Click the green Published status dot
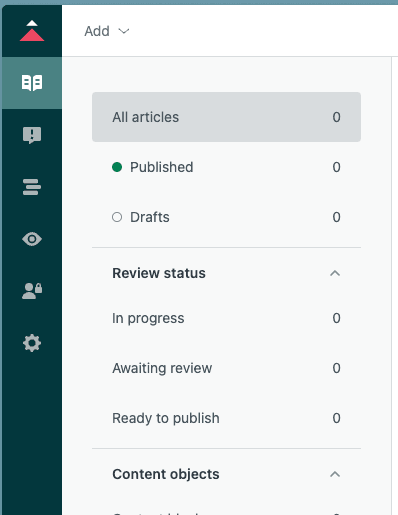The height and width of the screenshot is (515, 398). [117, 167]
